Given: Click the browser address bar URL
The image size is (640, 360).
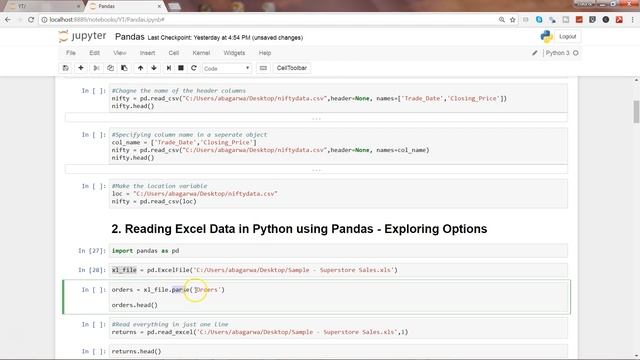Looking at the screenshot, I should (107, 20).
